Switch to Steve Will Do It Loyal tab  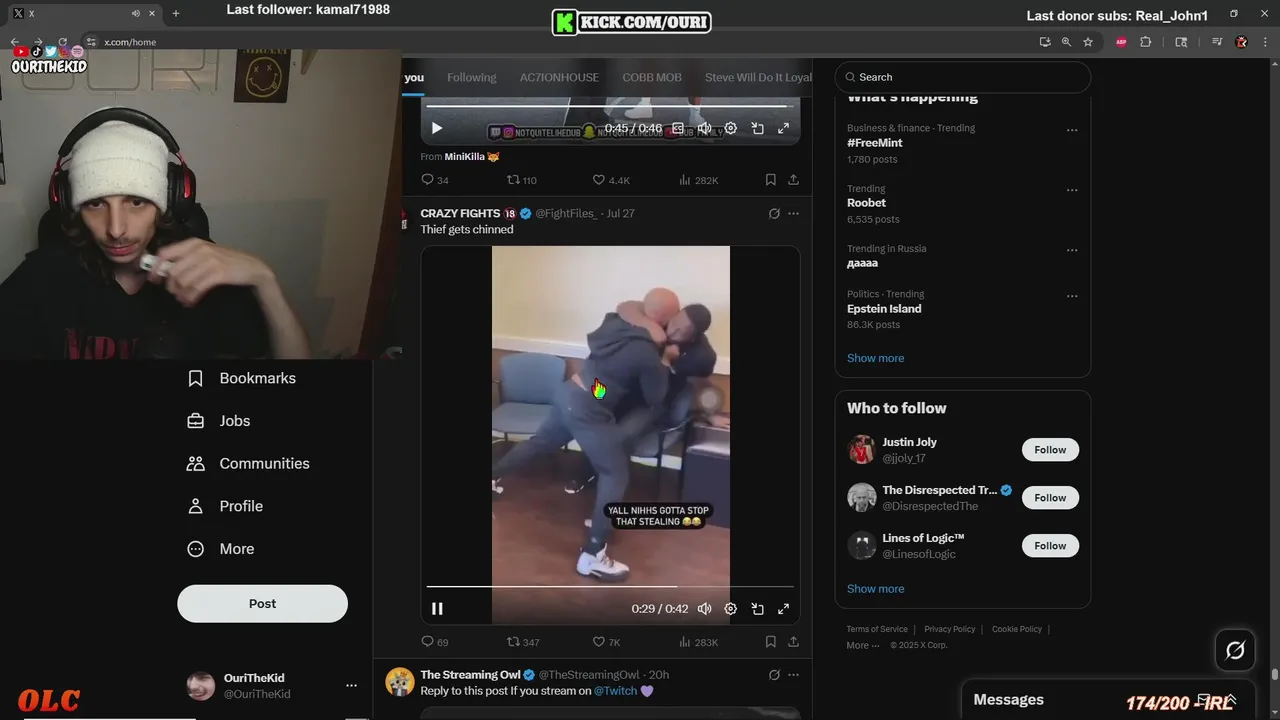pos(758,77)
